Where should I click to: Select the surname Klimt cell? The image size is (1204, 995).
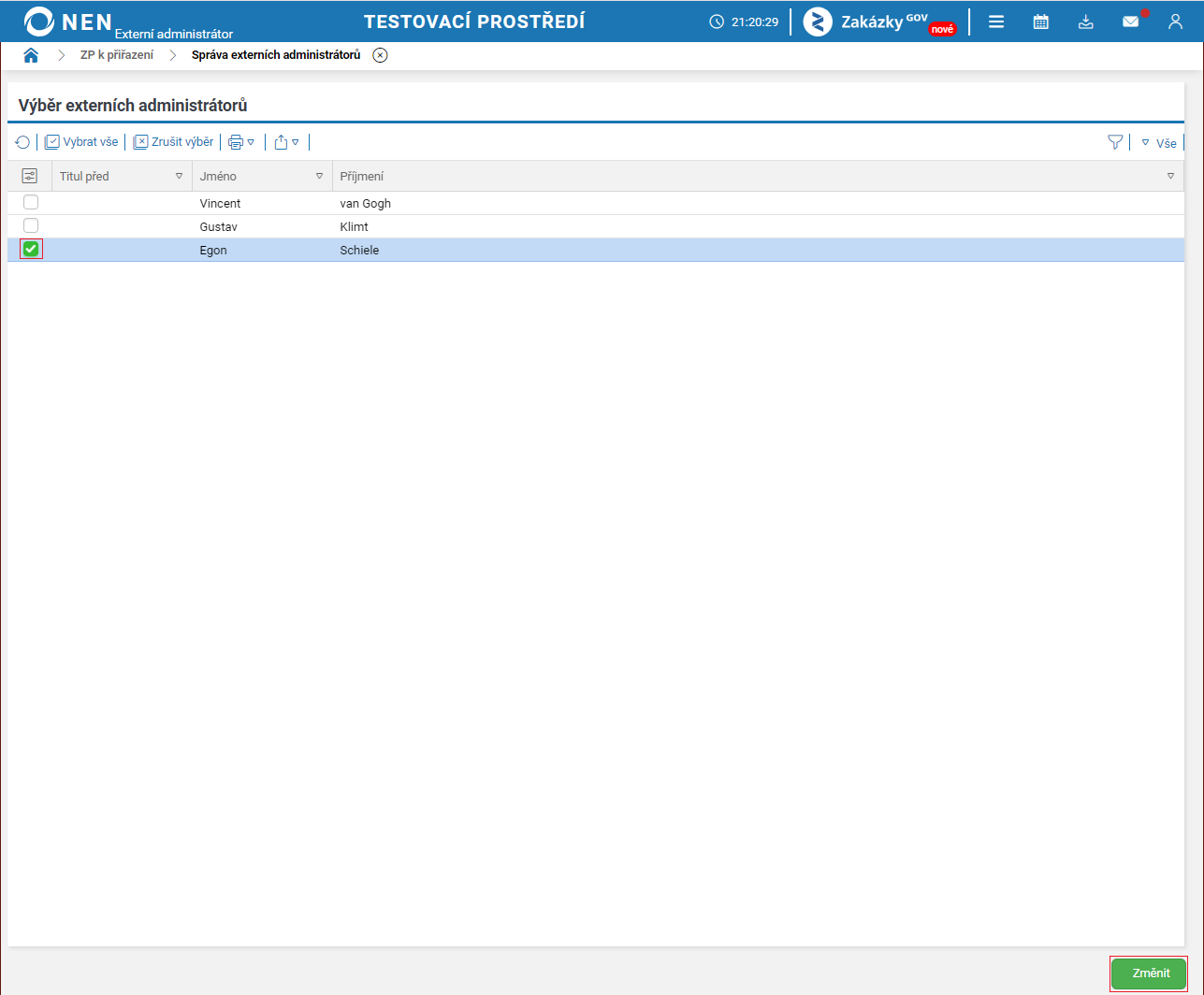(355, 226)
